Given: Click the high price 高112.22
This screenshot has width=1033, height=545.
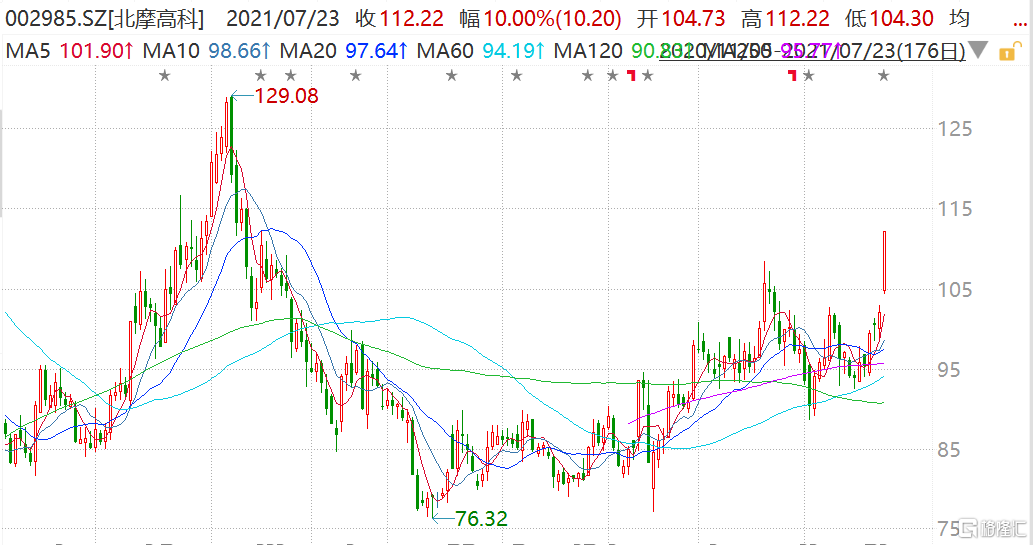Looking at the screenshot, I should (785, 18).
